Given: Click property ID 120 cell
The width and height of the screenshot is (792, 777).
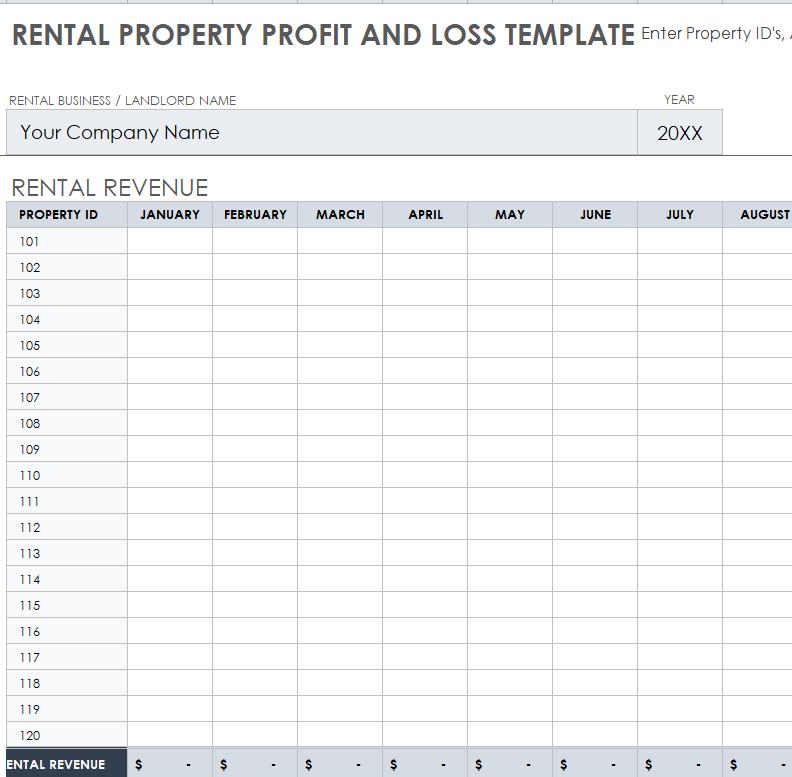Looking at the screenshot, I should 67,735.
